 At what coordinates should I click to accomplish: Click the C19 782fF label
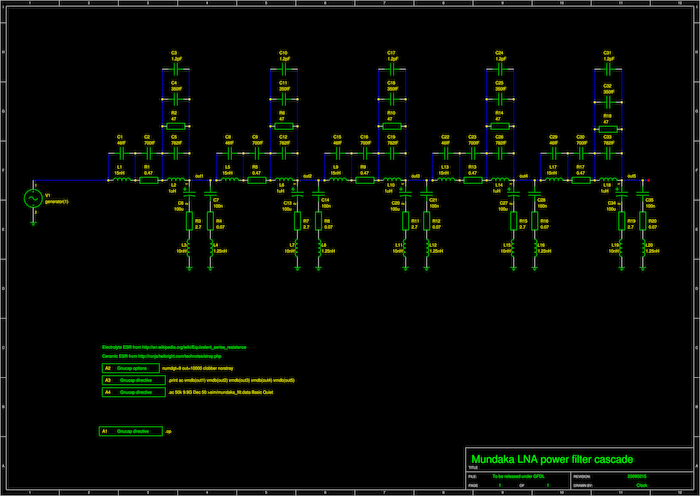tap(392, 140)
